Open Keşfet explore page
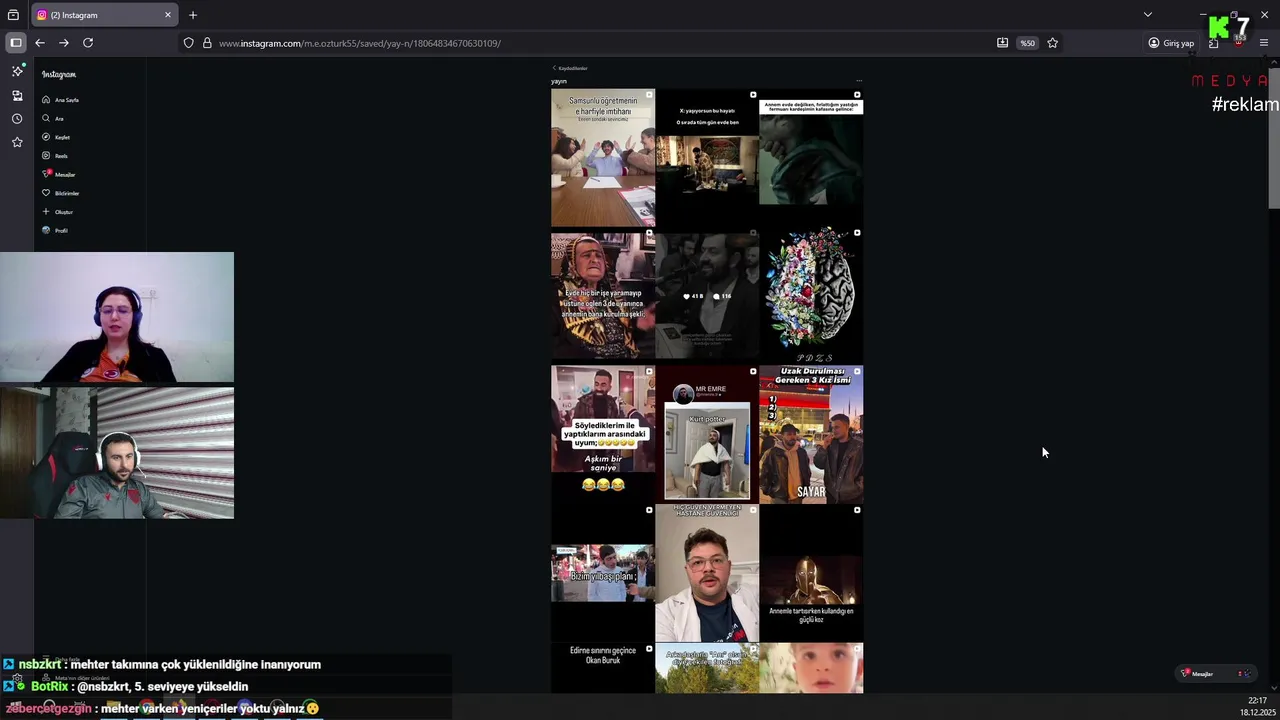 click(56, 137)
